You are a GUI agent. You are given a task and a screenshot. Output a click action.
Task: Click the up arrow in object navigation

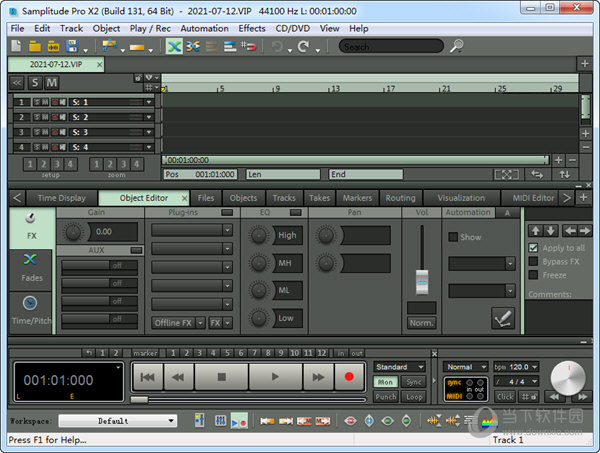[x=535, y=231]
